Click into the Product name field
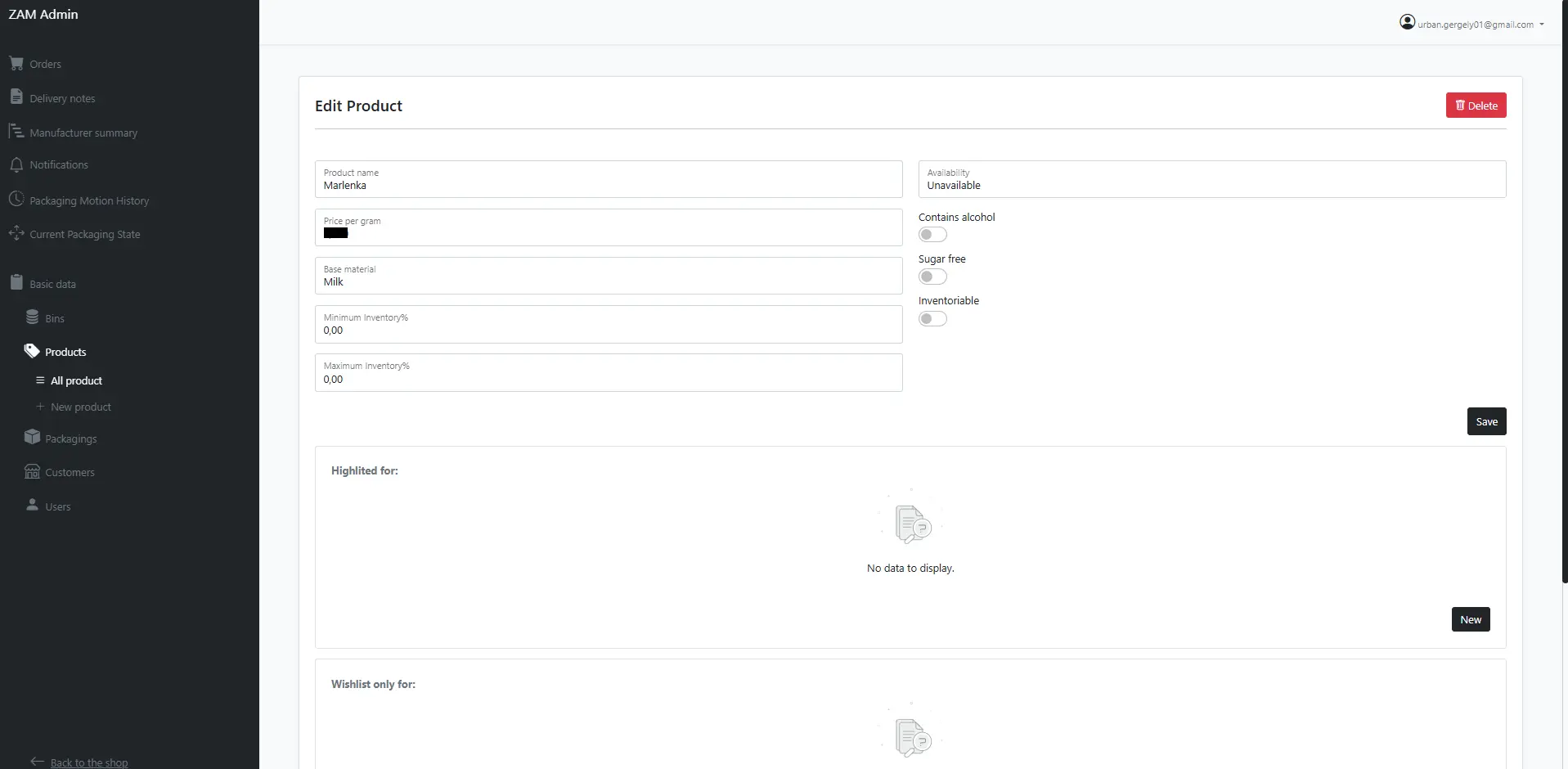1568x769 pixels. [609, 179]
